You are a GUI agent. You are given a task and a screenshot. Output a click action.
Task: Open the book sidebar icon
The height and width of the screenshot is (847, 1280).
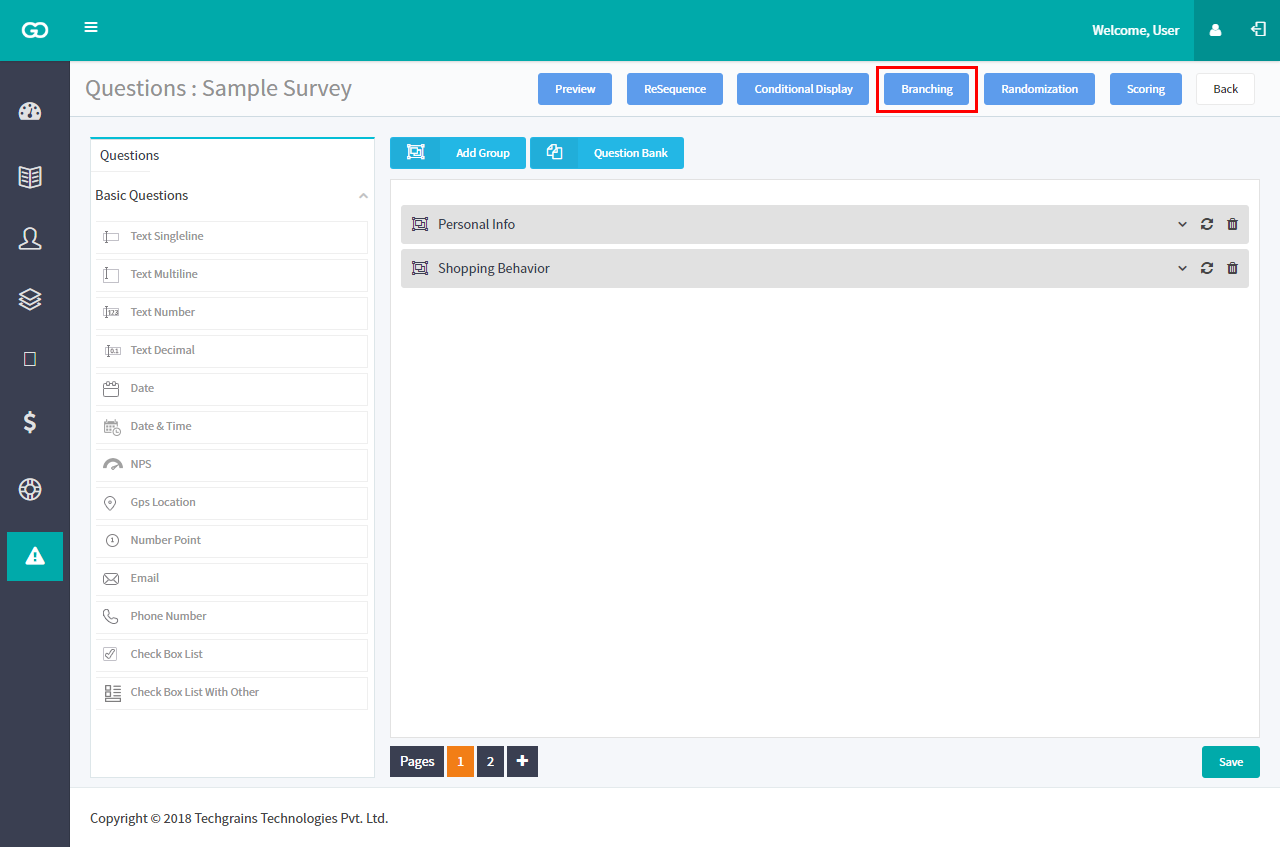point(30,177)
